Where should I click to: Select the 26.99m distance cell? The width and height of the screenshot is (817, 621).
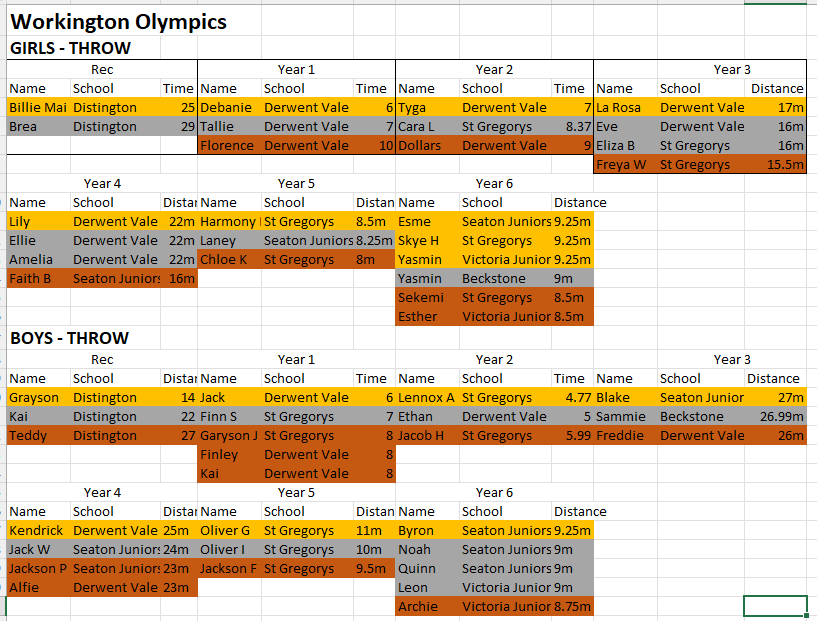(775, 416)
